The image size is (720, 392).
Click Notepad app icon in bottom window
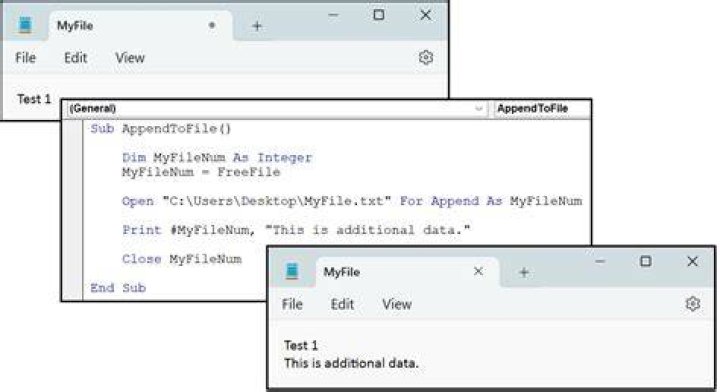coord(292,271)
